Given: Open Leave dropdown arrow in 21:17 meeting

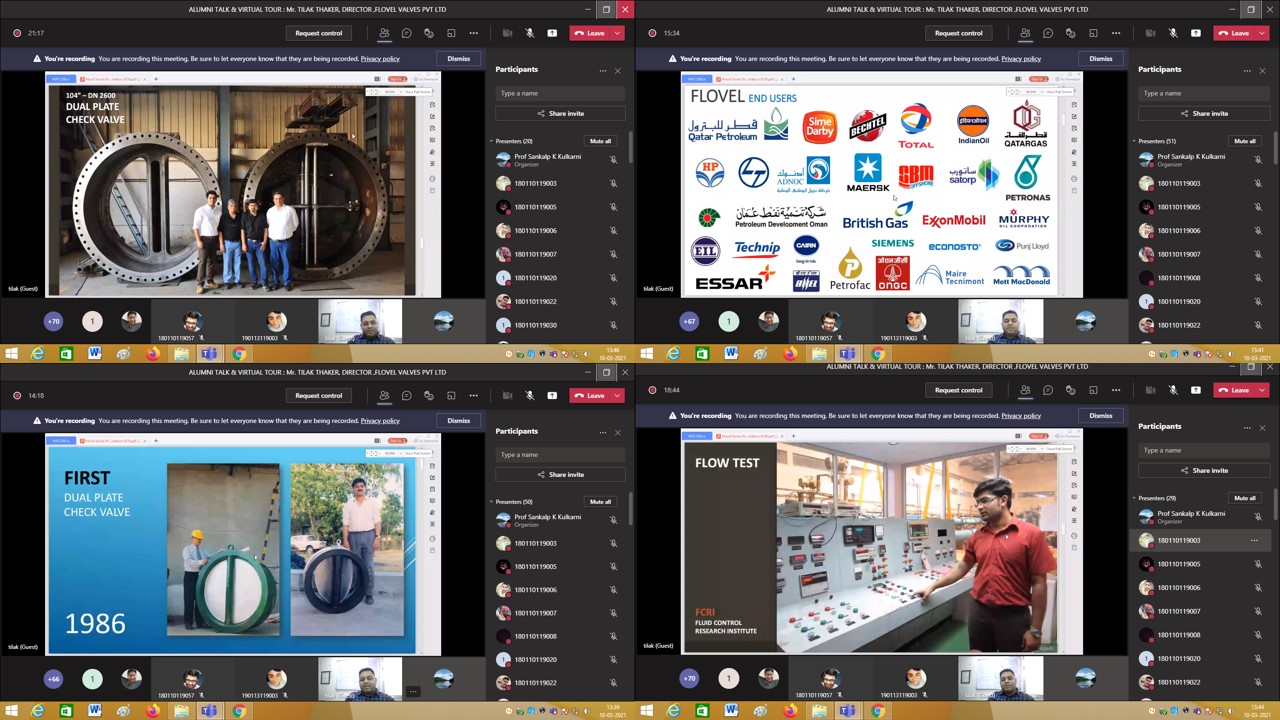Looking at the screenshot, I should pos(617,33).
